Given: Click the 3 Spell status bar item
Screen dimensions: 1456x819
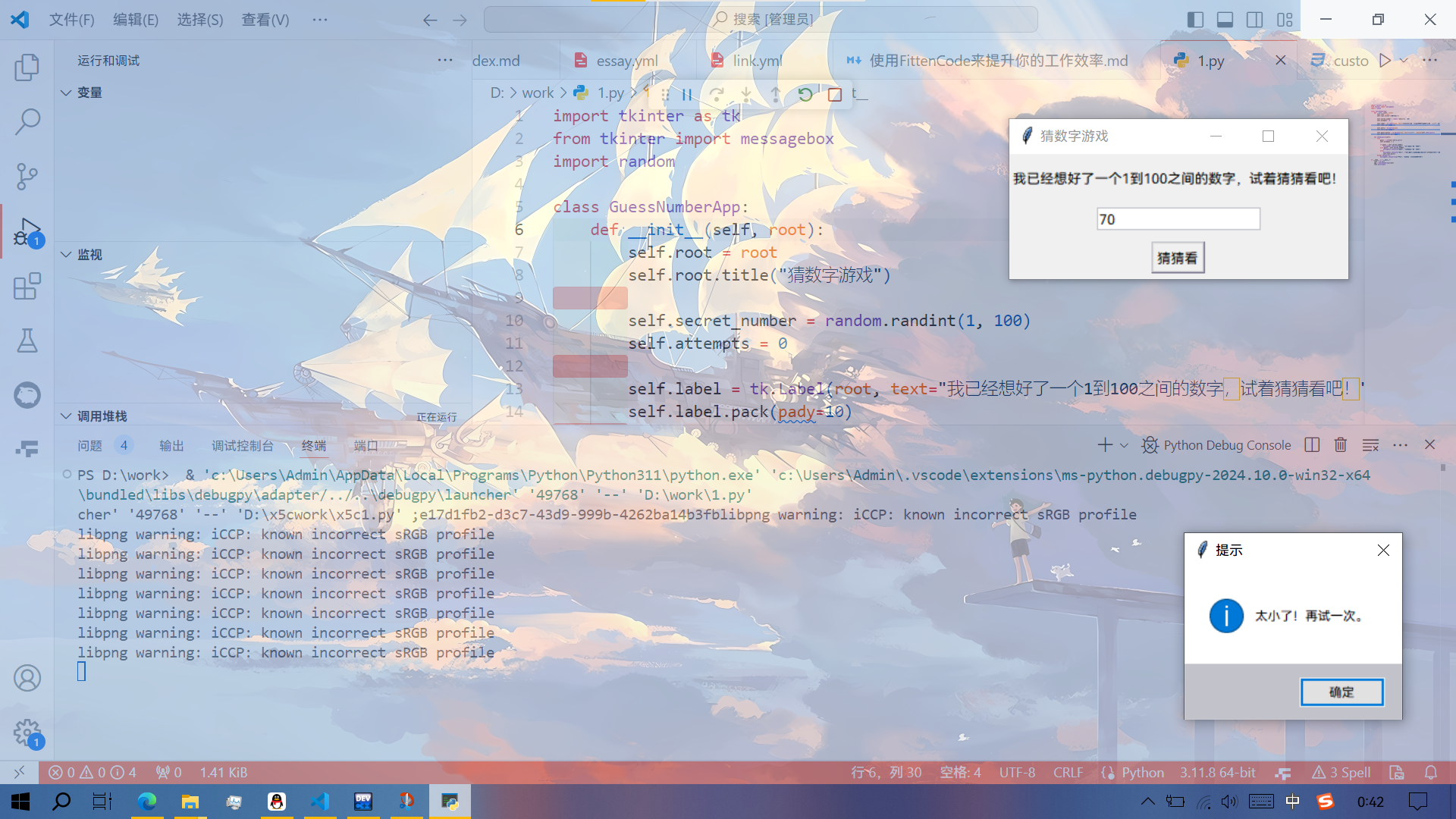Looking at the screenshot, I should pos(1341,773).
